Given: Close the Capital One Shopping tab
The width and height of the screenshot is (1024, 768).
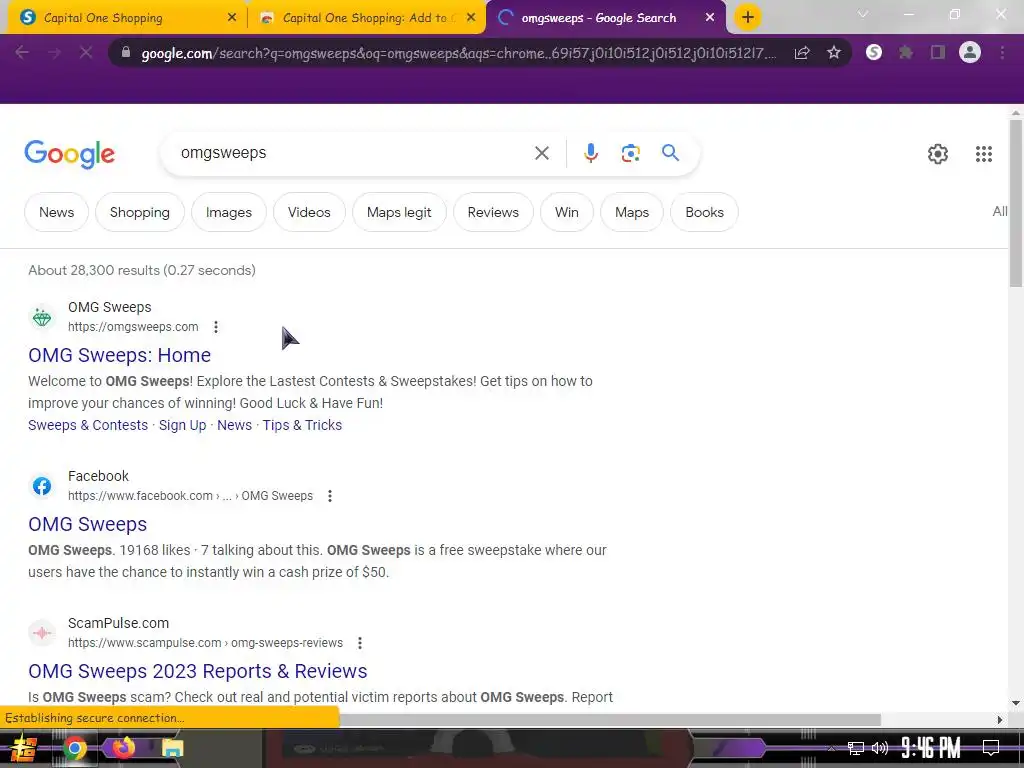Looking at the screenshot, I should [x=232, y=18].
